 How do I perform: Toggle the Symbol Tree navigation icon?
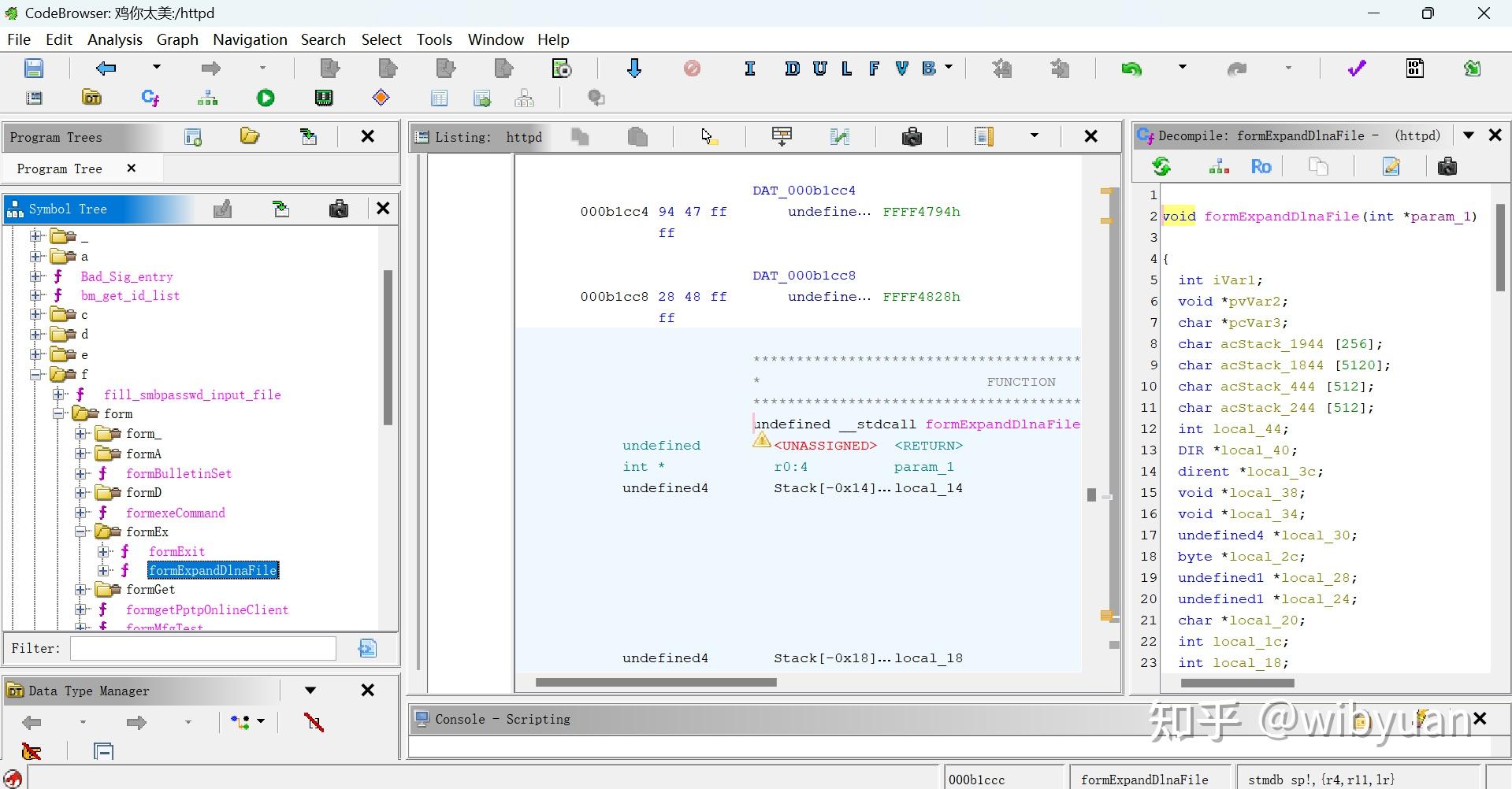click(x=281, y=209)
